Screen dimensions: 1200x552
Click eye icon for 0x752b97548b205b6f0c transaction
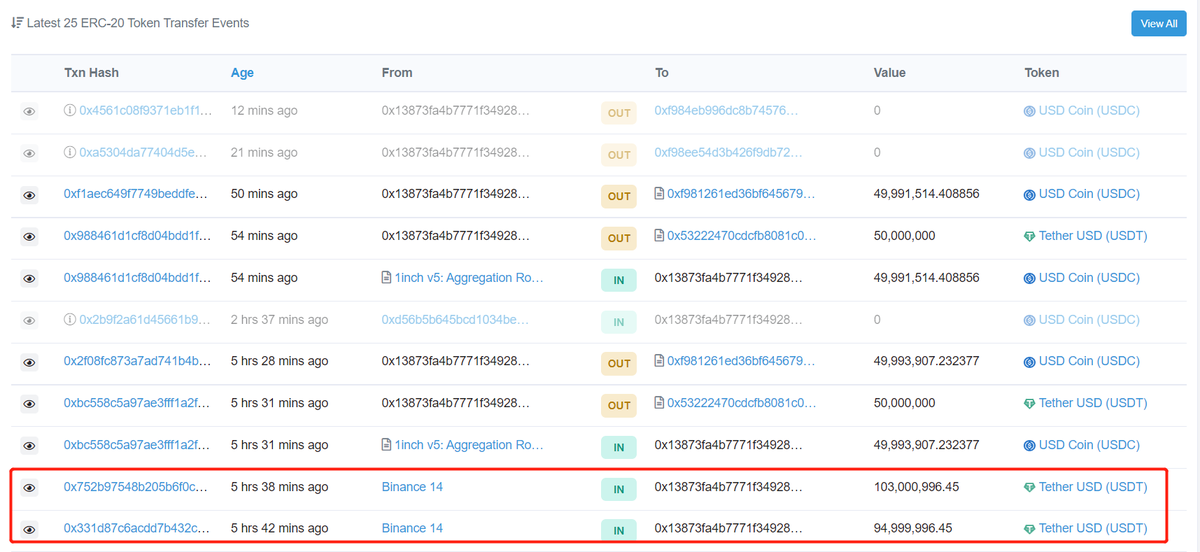(30, 487)
